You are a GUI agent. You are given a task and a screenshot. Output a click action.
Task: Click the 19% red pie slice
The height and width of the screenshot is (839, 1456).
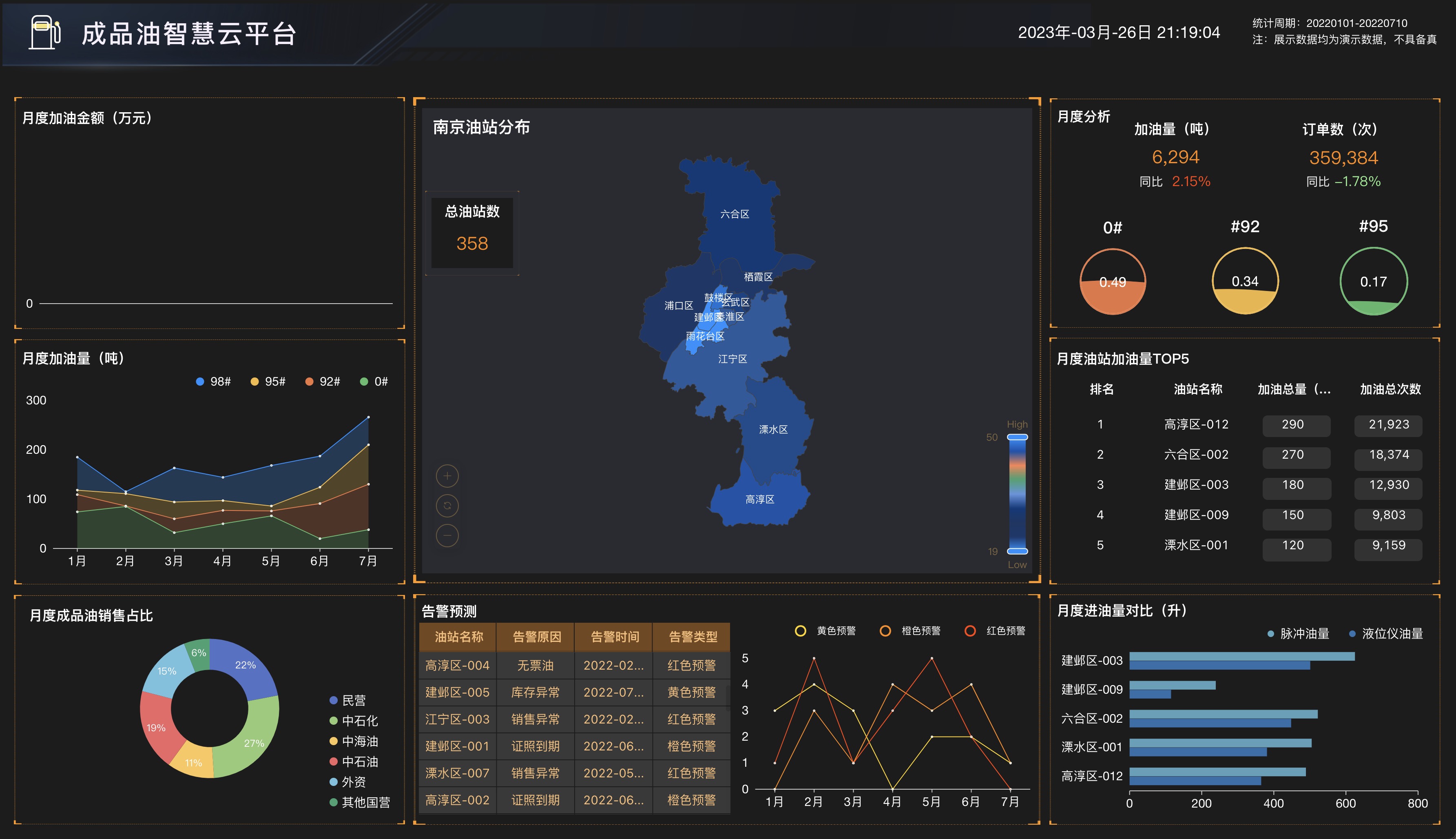pyautogui.click(x=156, y=728)
